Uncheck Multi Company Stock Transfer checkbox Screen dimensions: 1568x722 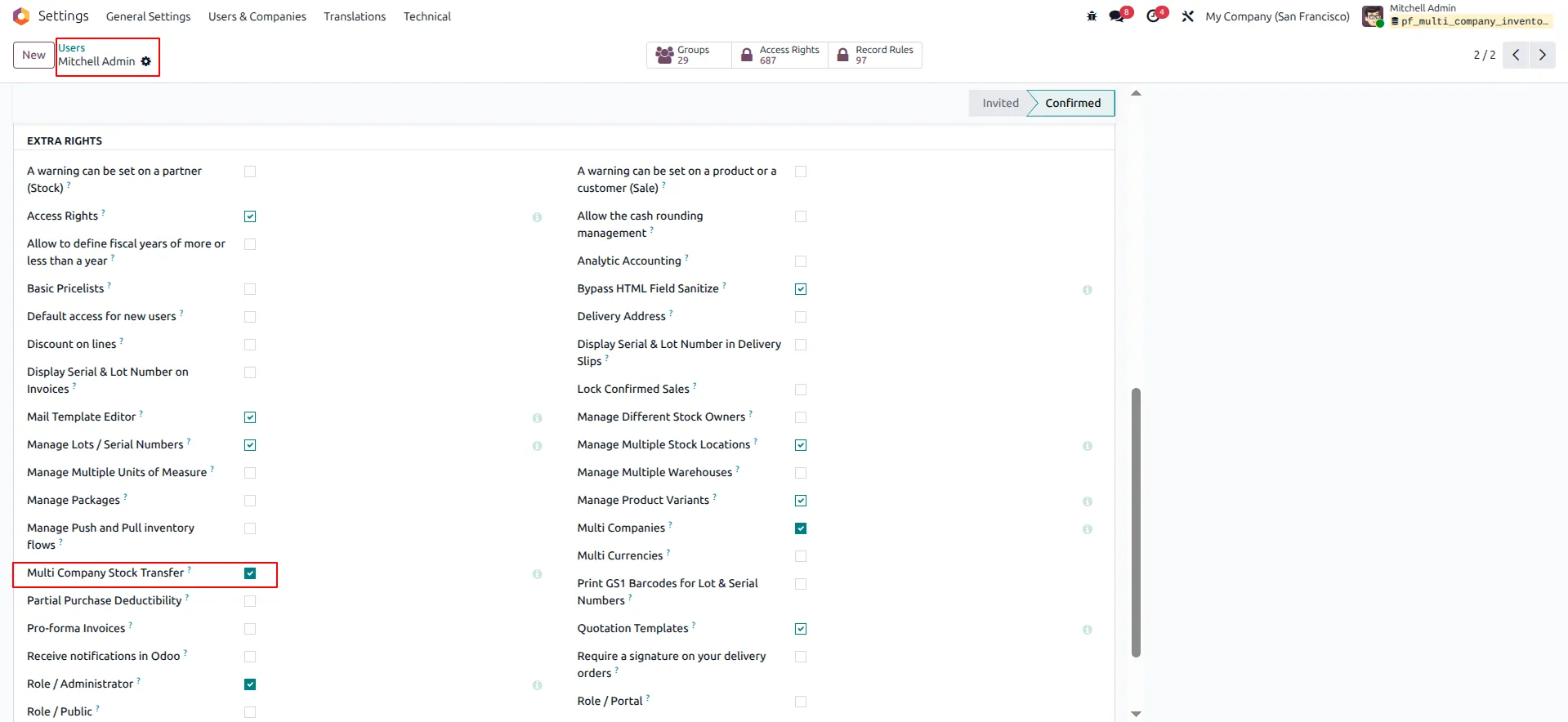(x=250, y=573)
